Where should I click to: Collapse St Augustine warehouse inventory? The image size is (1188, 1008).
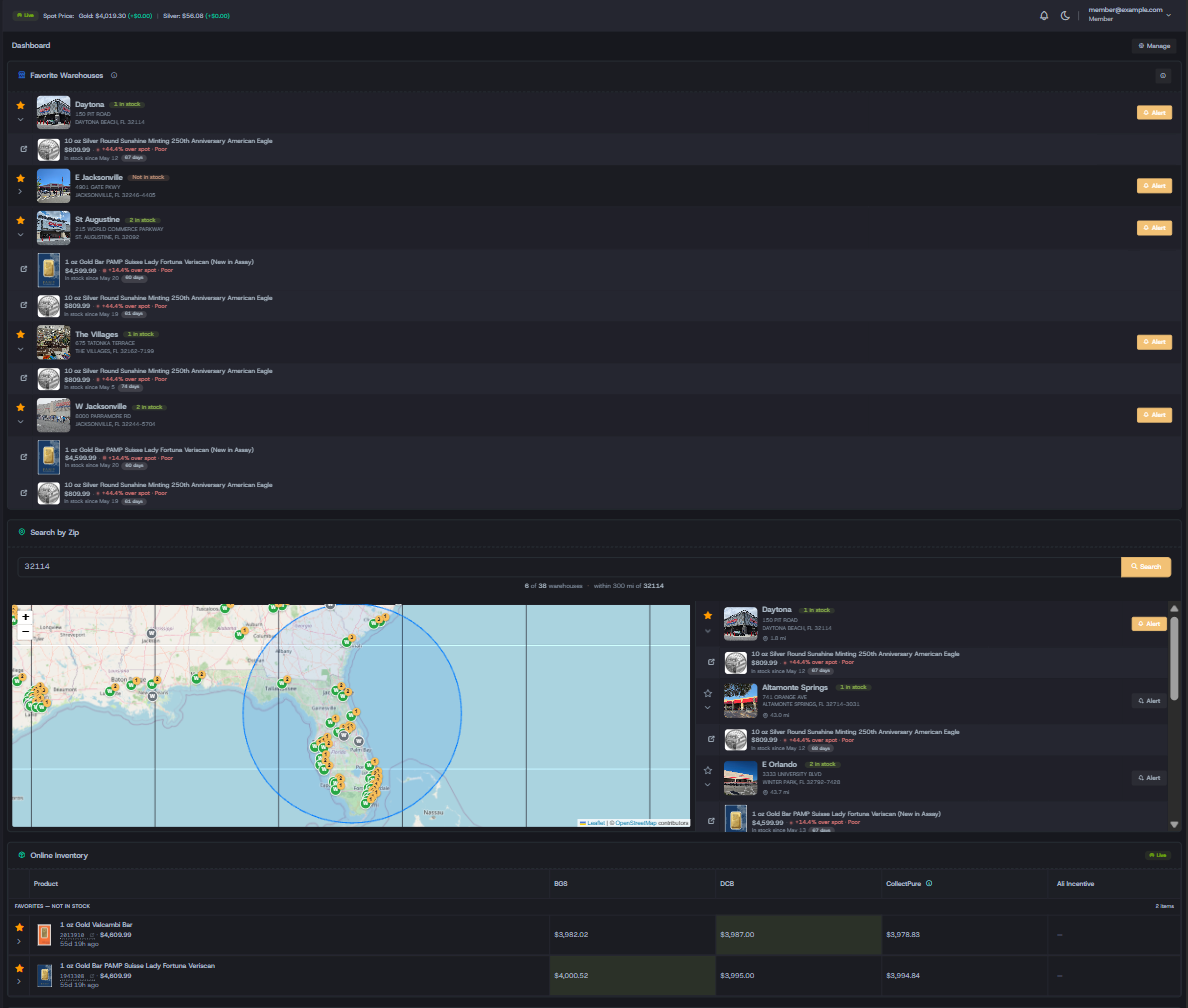(20, 235)
